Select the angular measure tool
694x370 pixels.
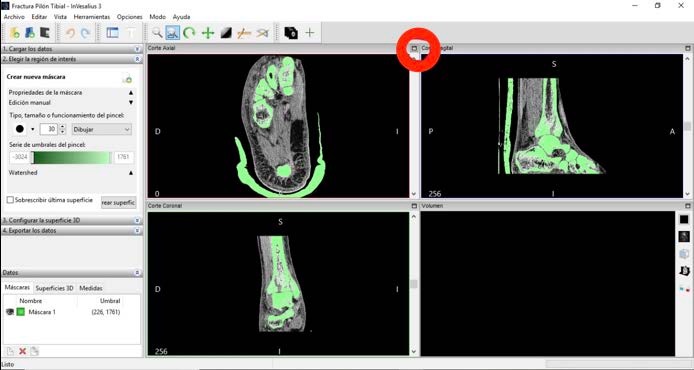[262, 33]
